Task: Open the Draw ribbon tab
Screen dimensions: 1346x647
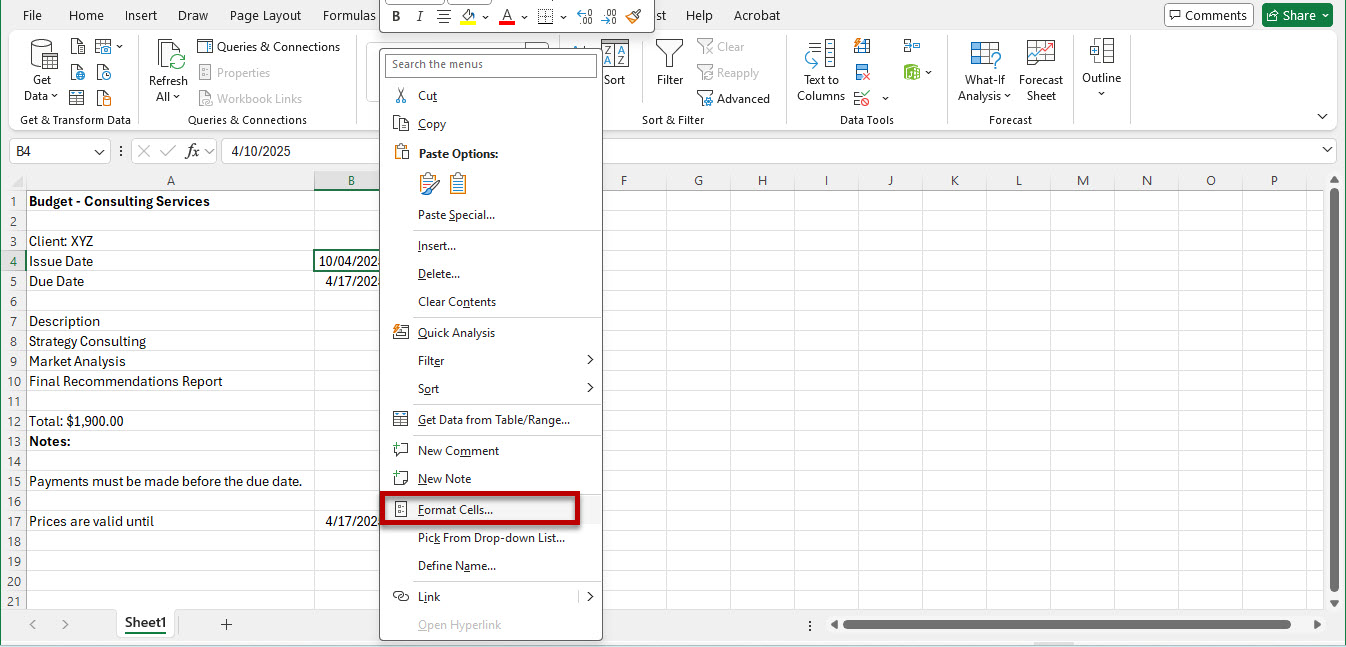Action: point(193,15)
